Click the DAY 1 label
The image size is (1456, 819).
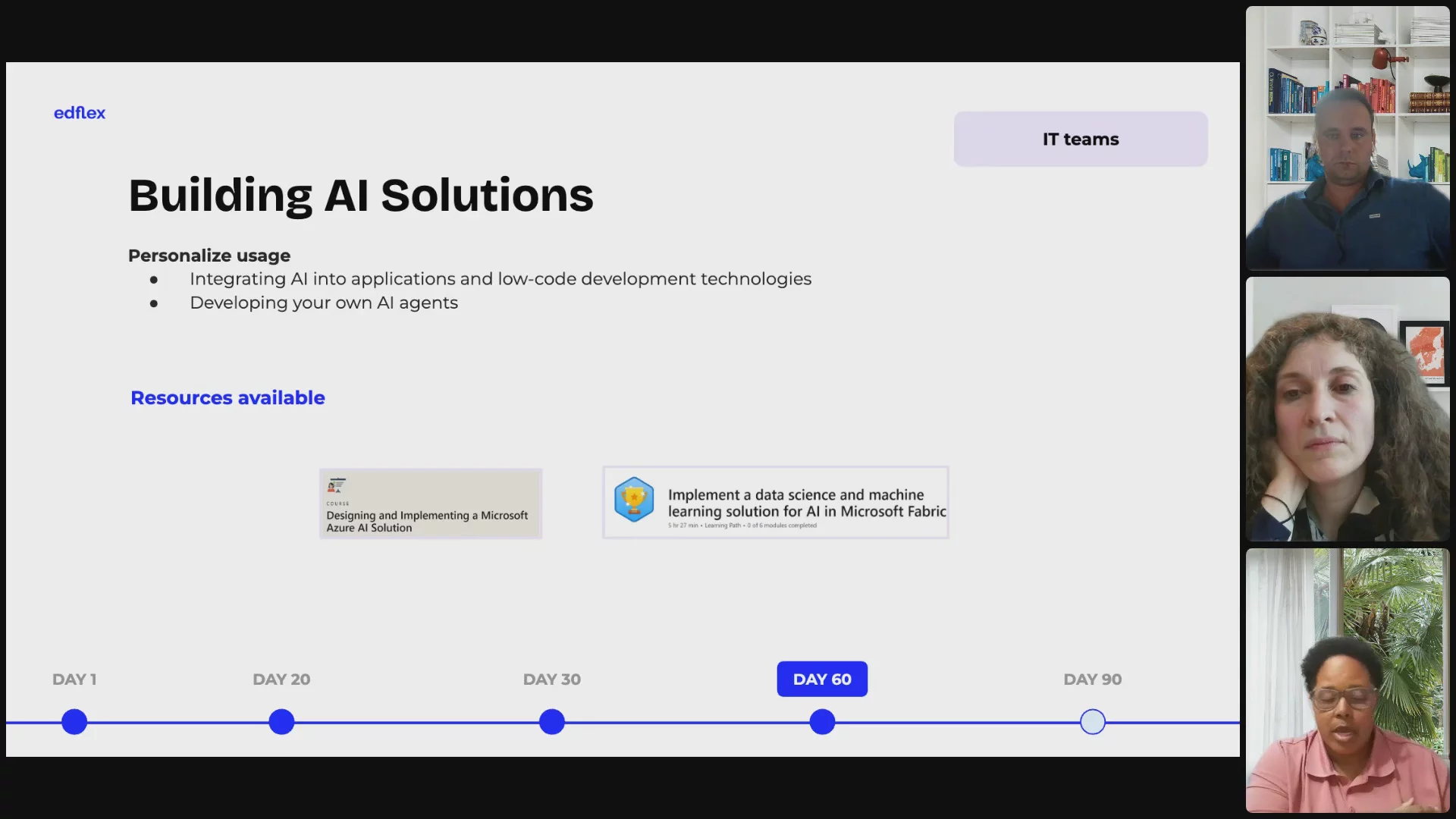(74, 679)
